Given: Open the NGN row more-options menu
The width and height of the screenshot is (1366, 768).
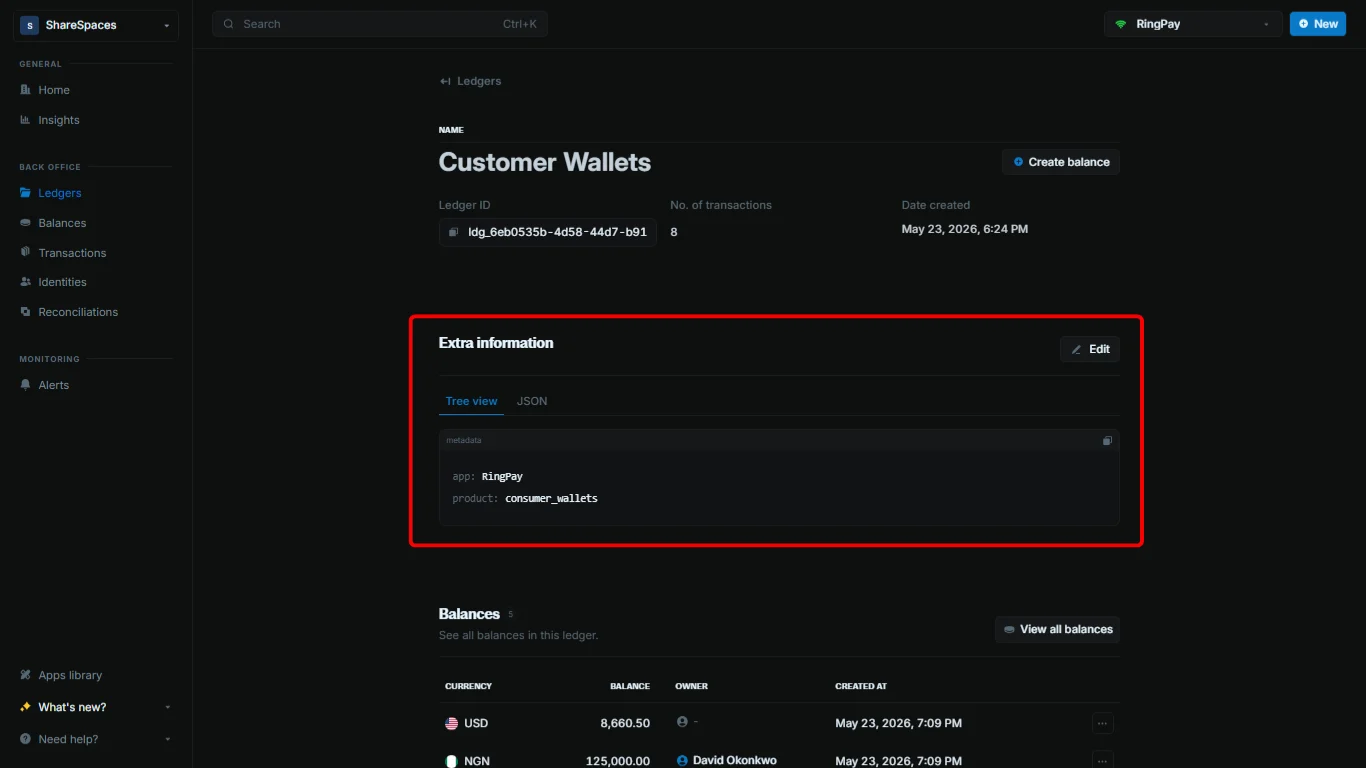Looking at the screenshot, I should (x=1103, y=760).
